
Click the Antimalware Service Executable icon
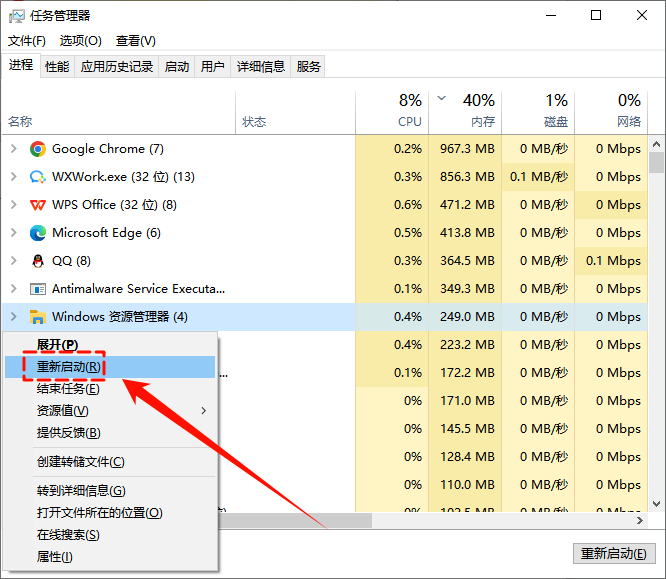38,289
